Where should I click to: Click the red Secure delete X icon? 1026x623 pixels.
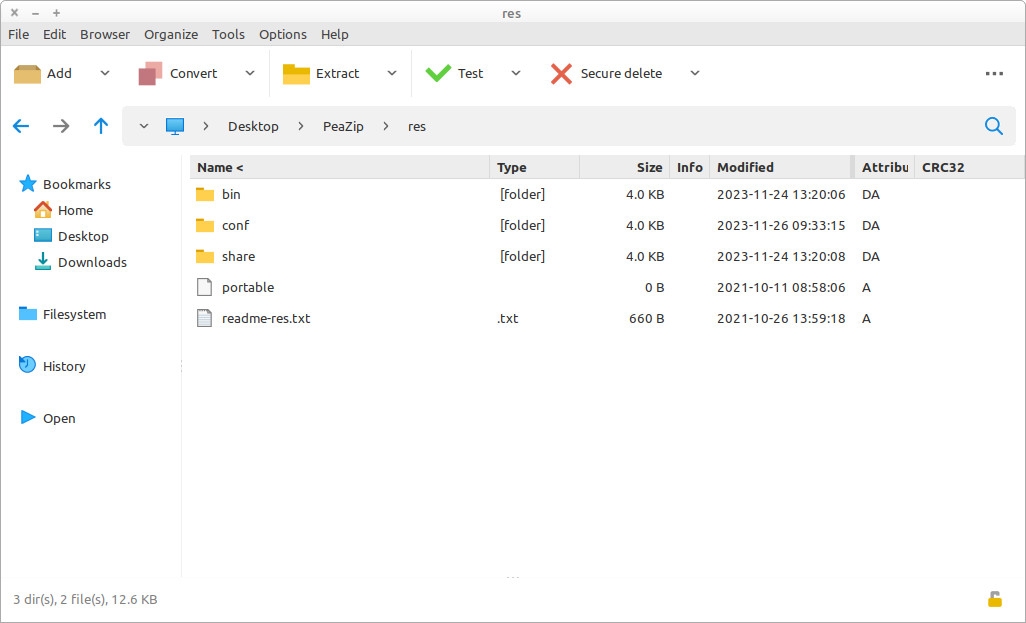561,73
